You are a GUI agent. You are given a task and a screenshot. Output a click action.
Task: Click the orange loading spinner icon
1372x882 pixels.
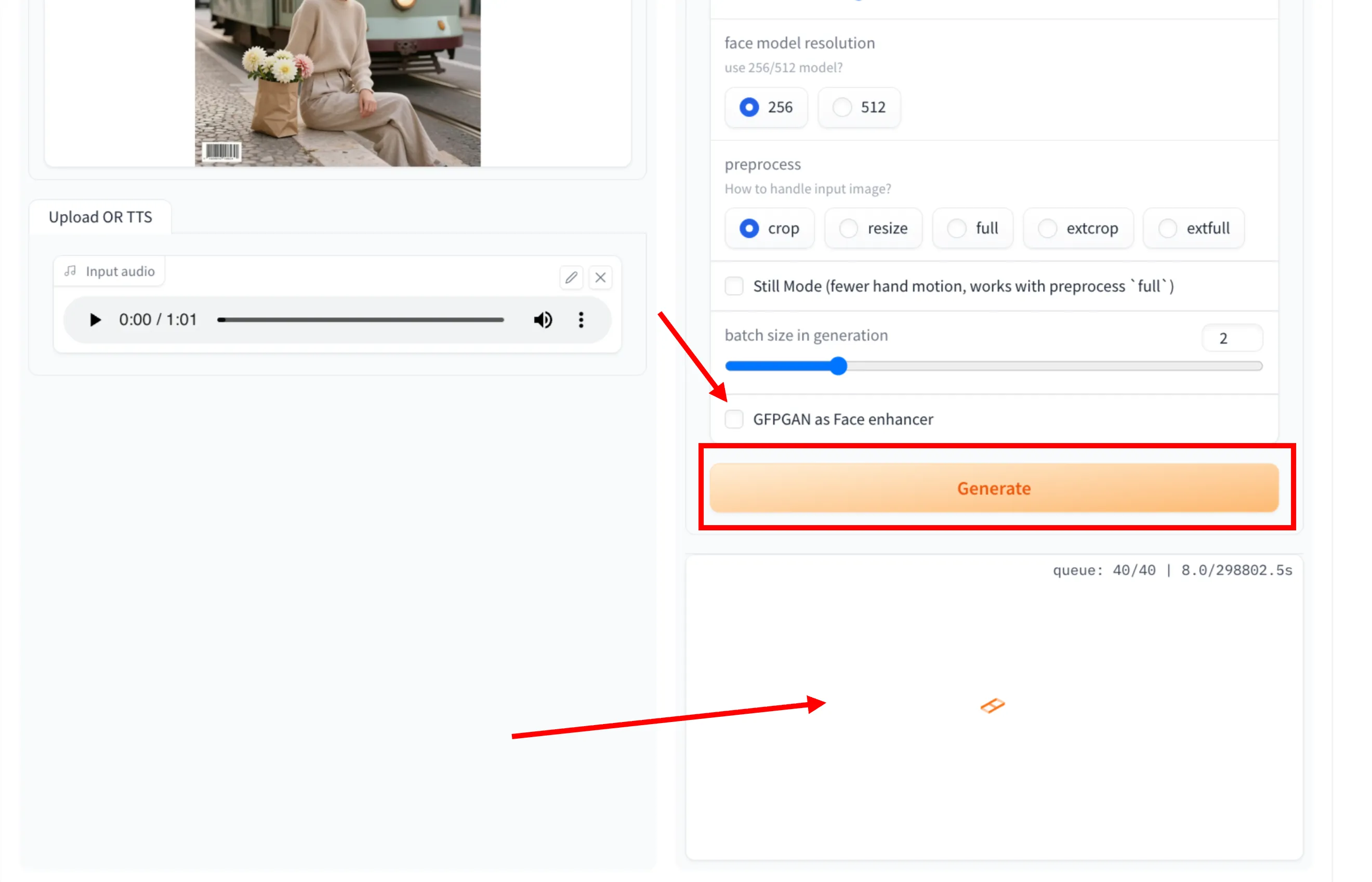pyautogui.click(x=992, y=705)
